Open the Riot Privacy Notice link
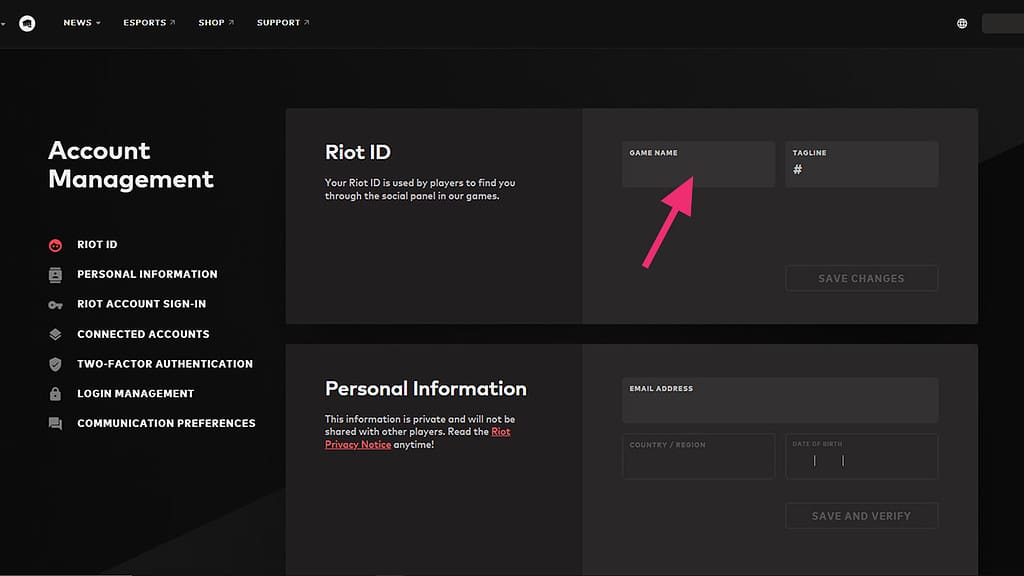The width and height of the screenshot is (1024, 576). (418, 438)
